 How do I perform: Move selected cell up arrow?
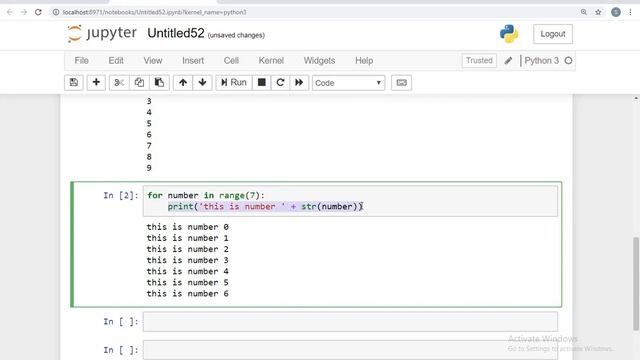tap(183, 82)
